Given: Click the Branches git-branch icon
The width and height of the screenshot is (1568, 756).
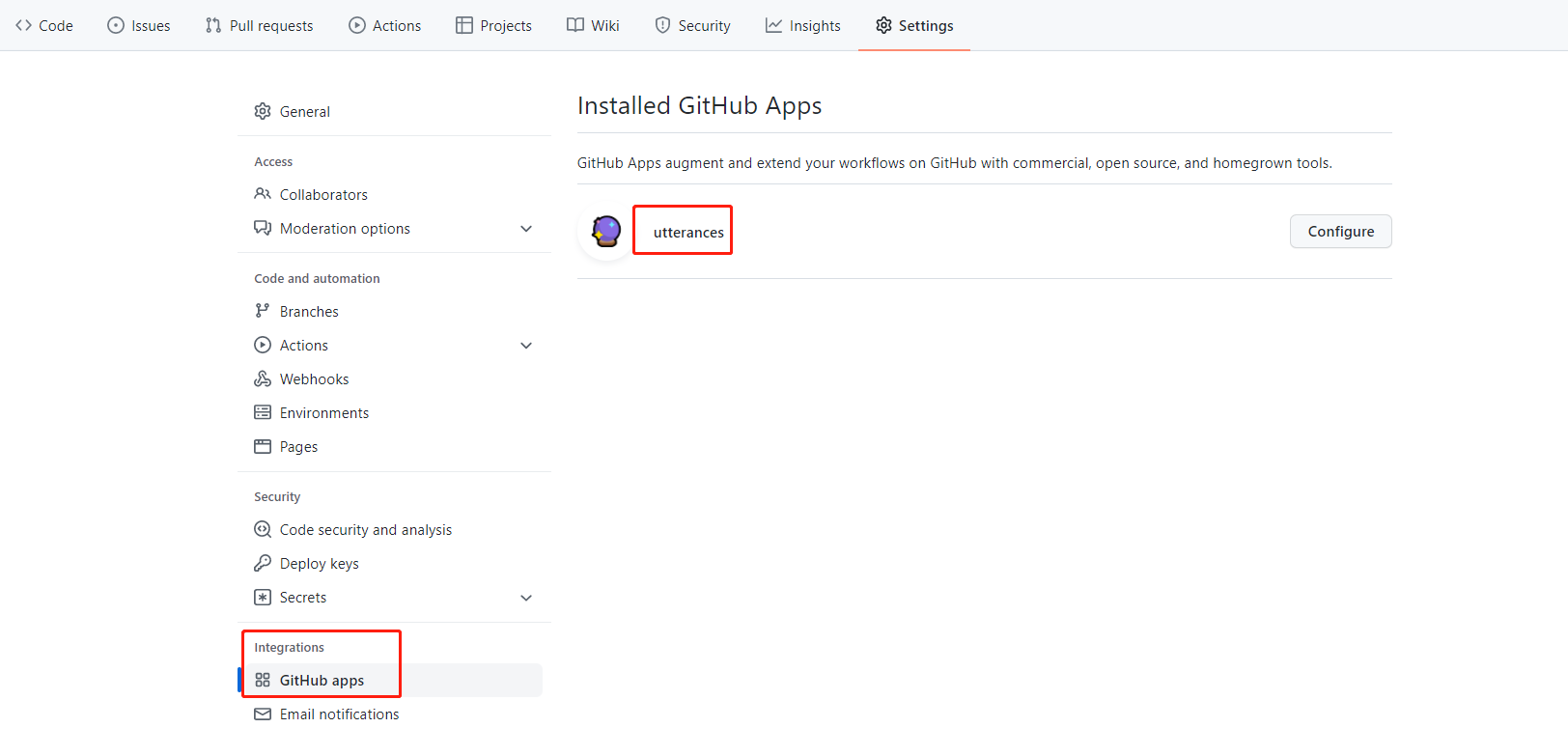Looking at the screenshot, I should pos(263,311).
